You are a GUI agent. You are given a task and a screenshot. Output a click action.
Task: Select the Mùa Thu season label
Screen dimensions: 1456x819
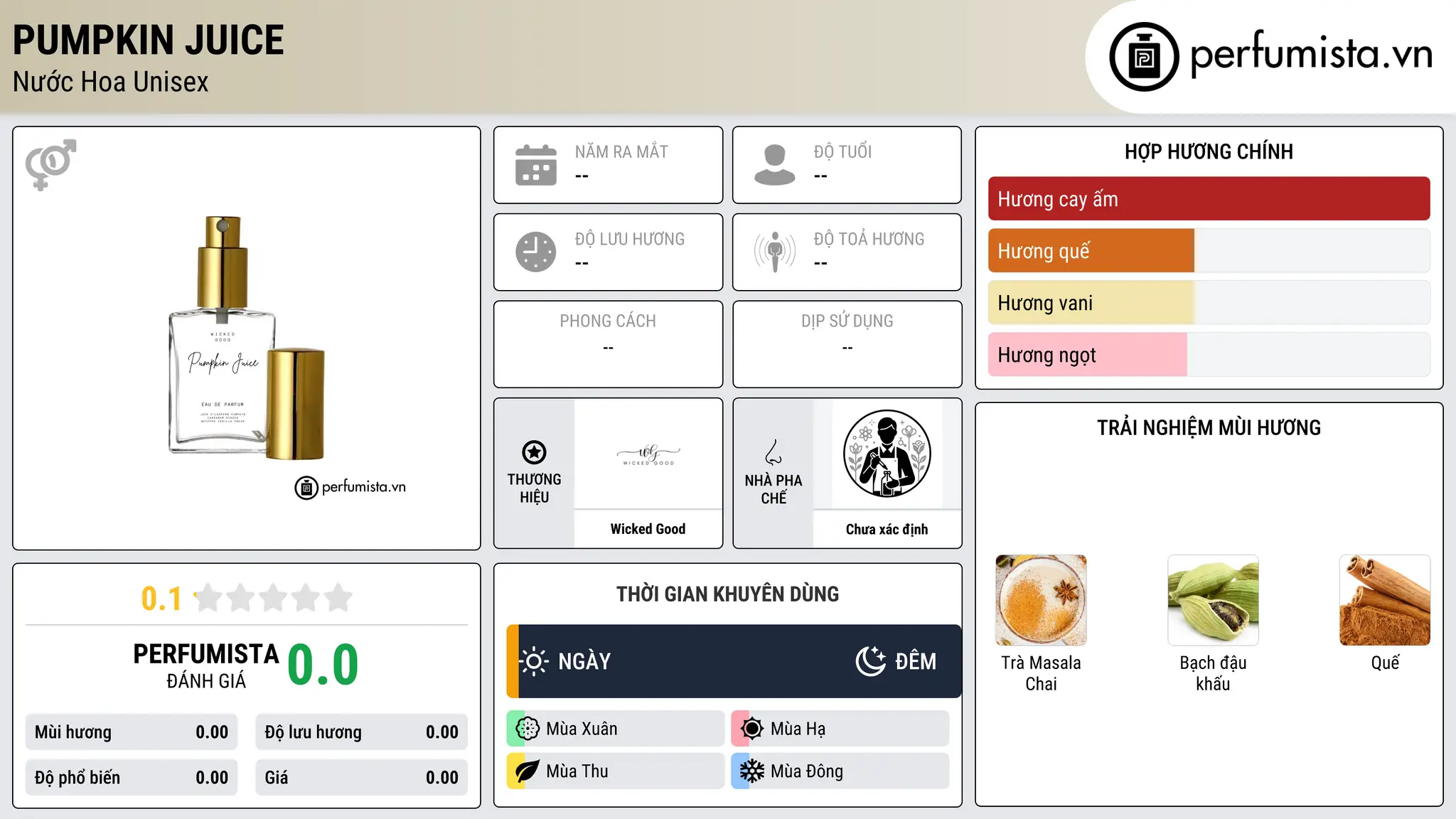[577, 771]
